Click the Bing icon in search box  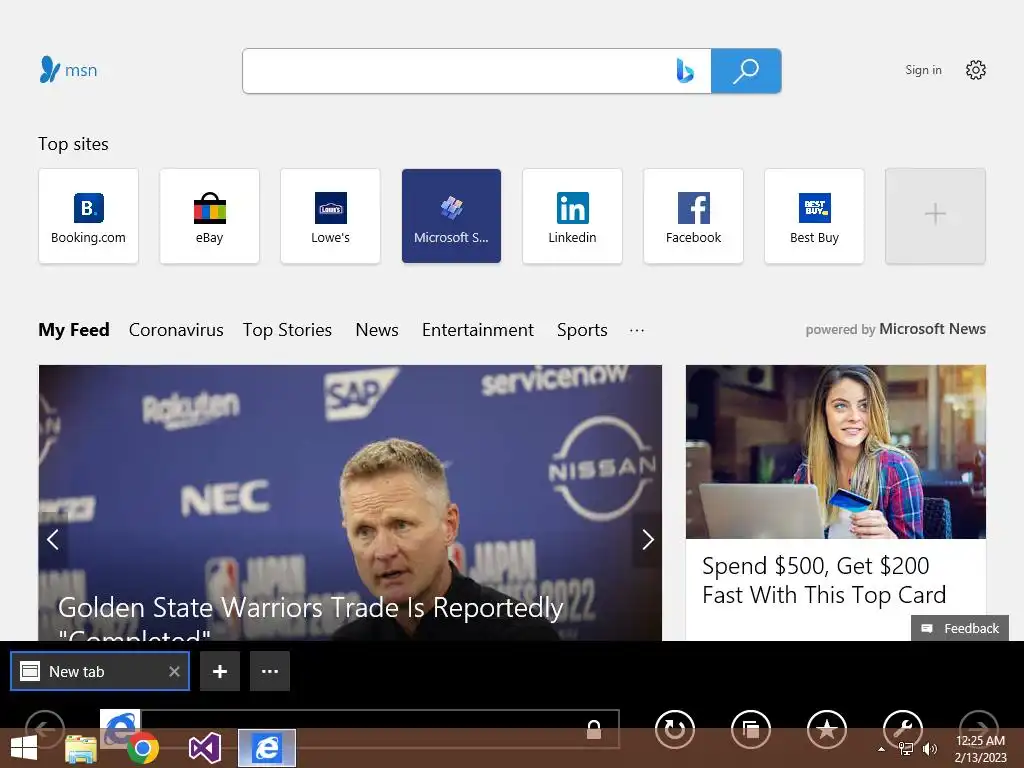click(x=684, y=71)
